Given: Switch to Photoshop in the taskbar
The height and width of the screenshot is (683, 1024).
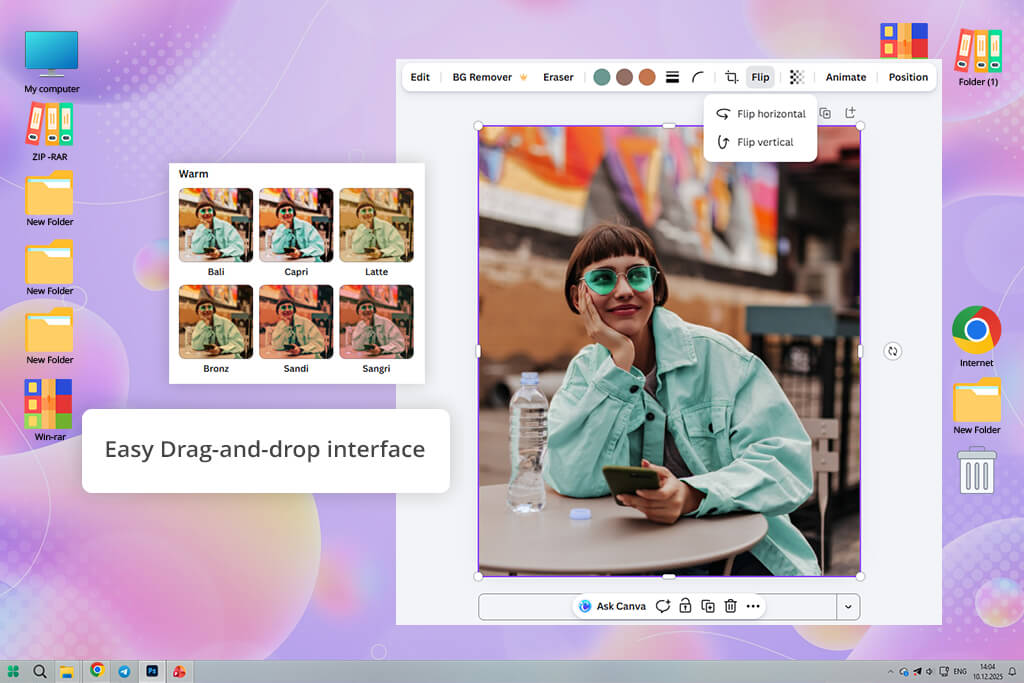Looking at the screenshot, I should pos(152,671).
